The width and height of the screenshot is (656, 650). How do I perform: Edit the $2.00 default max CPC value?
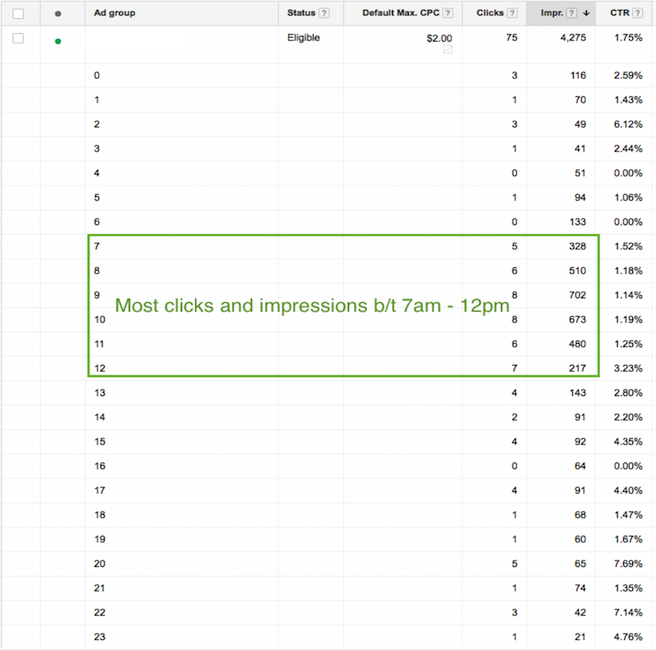click(437, 38)
